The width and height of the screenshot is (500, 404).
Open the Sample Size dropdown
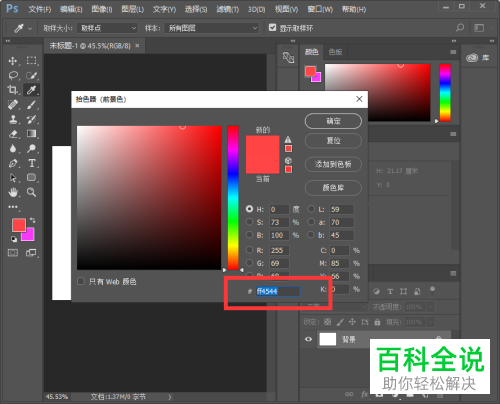click(107, 28)
